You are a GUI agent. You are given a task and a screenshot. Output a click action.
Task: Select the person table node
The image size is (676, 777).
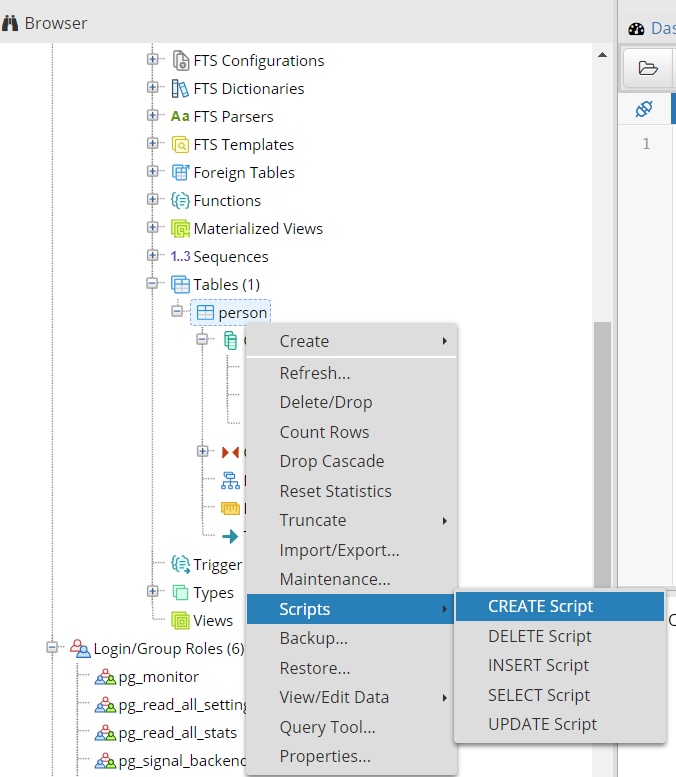[231, 313]
